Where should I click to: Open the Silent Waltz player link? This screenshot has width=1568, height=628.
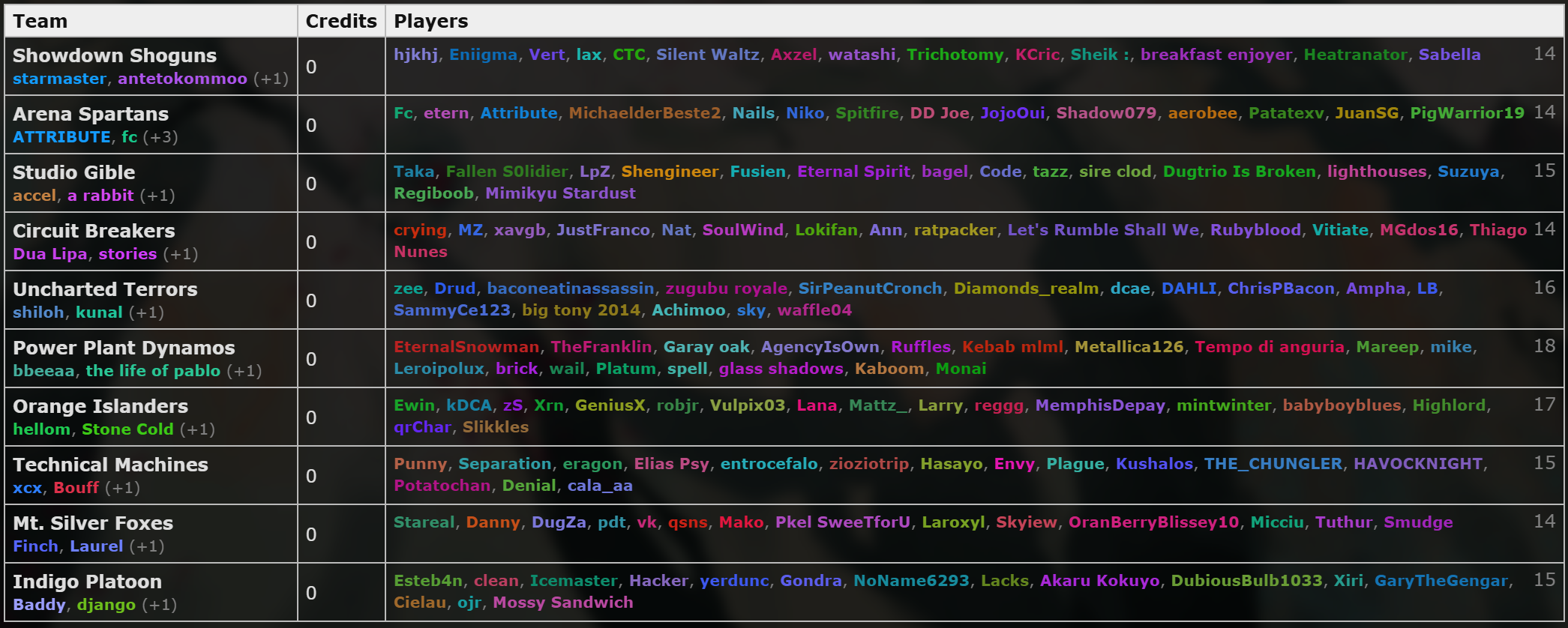click(707, 55)
